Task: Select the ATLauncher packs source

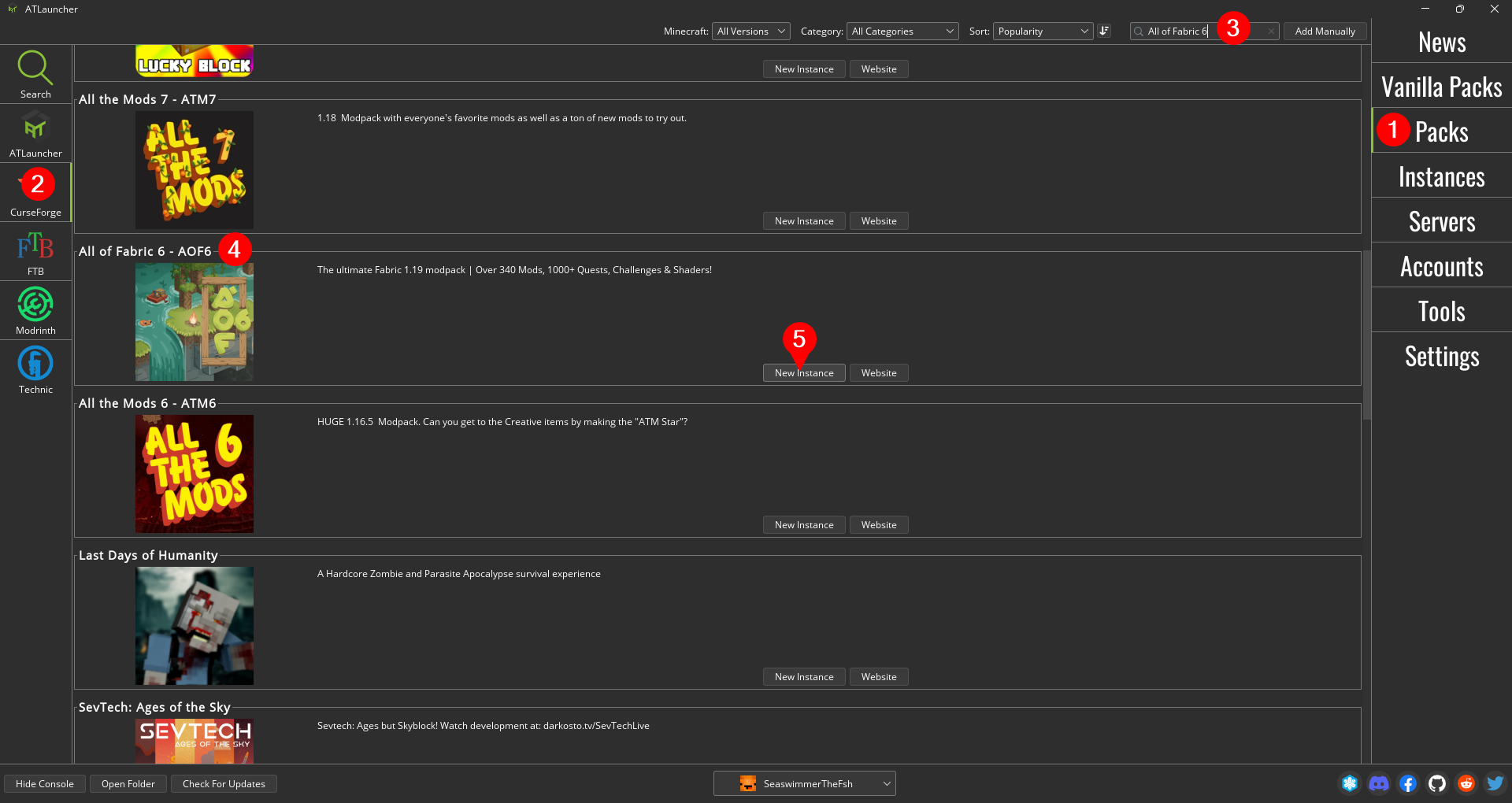Action: [35, 133]
